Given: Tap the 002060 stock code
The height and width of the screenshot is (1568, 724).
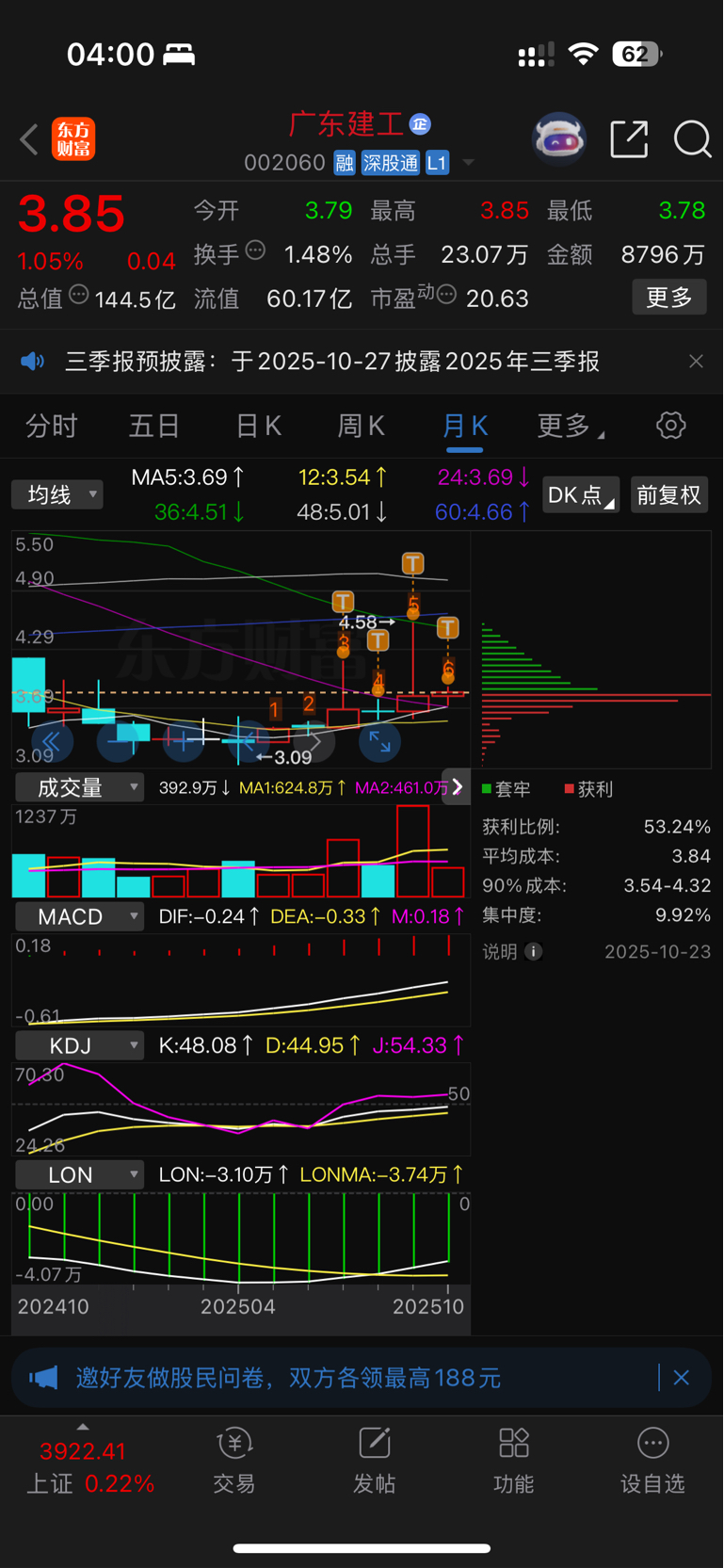Looking at the screenshot, I should click(x=284, y=163).
